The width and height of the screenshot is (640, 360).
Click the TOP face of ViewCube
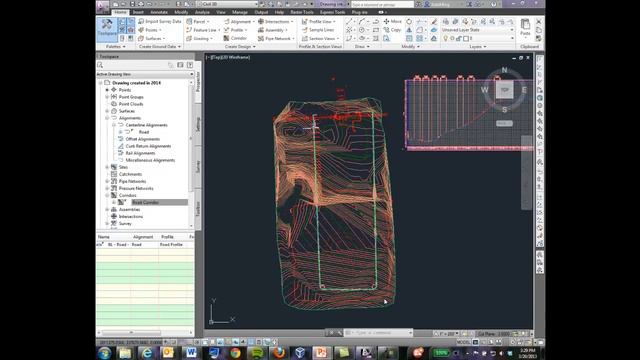504,90
